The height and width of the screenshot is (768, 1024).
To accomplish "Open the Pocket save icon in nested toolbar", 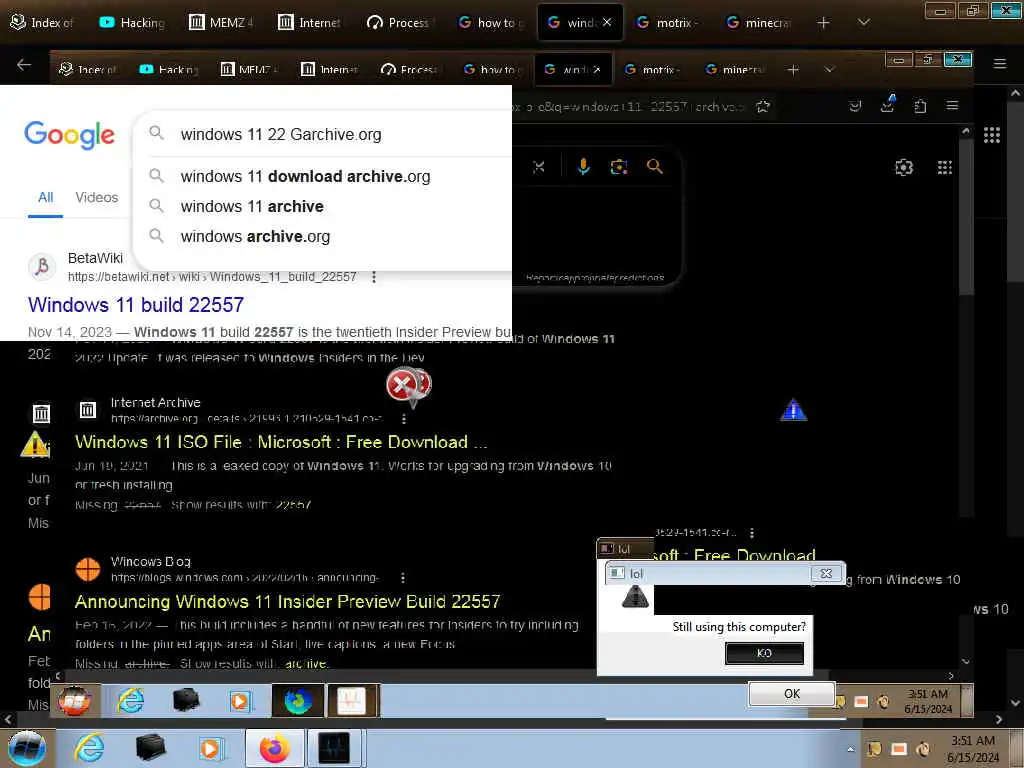I will click(855, 106).
